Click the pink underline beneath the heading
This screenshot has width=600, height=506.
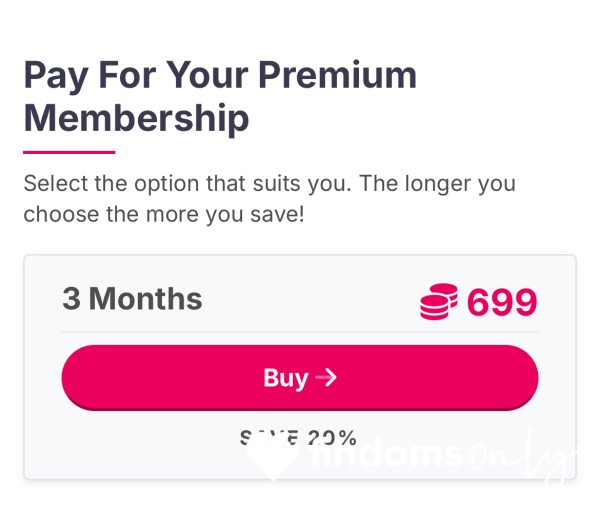pos(69,152)
